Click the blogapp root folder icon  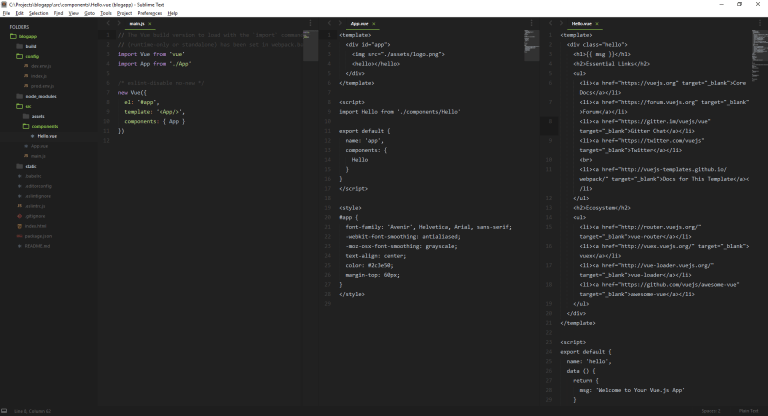click(14, 37)
